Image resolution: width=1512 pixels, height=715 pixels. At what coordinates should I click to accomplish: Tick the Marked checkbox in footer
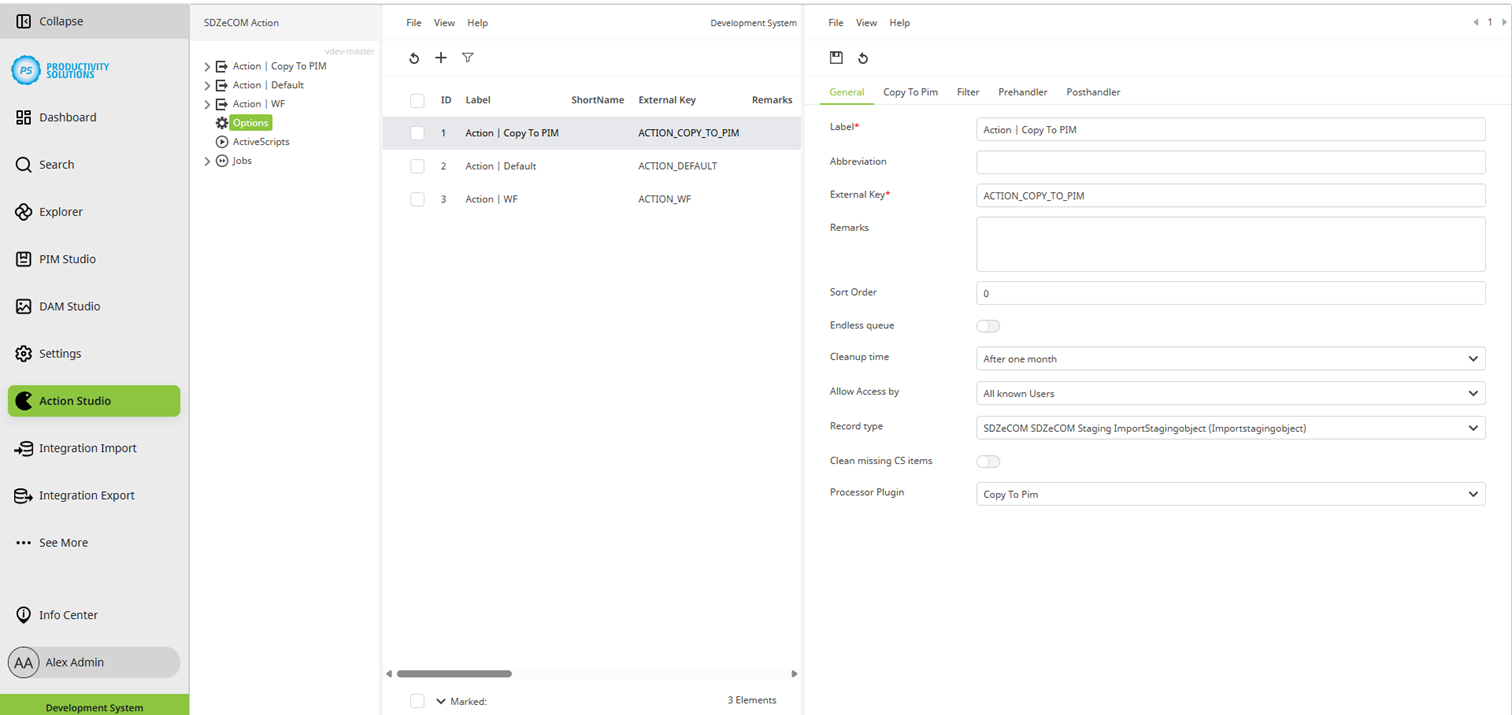click(x=417, y=701)
